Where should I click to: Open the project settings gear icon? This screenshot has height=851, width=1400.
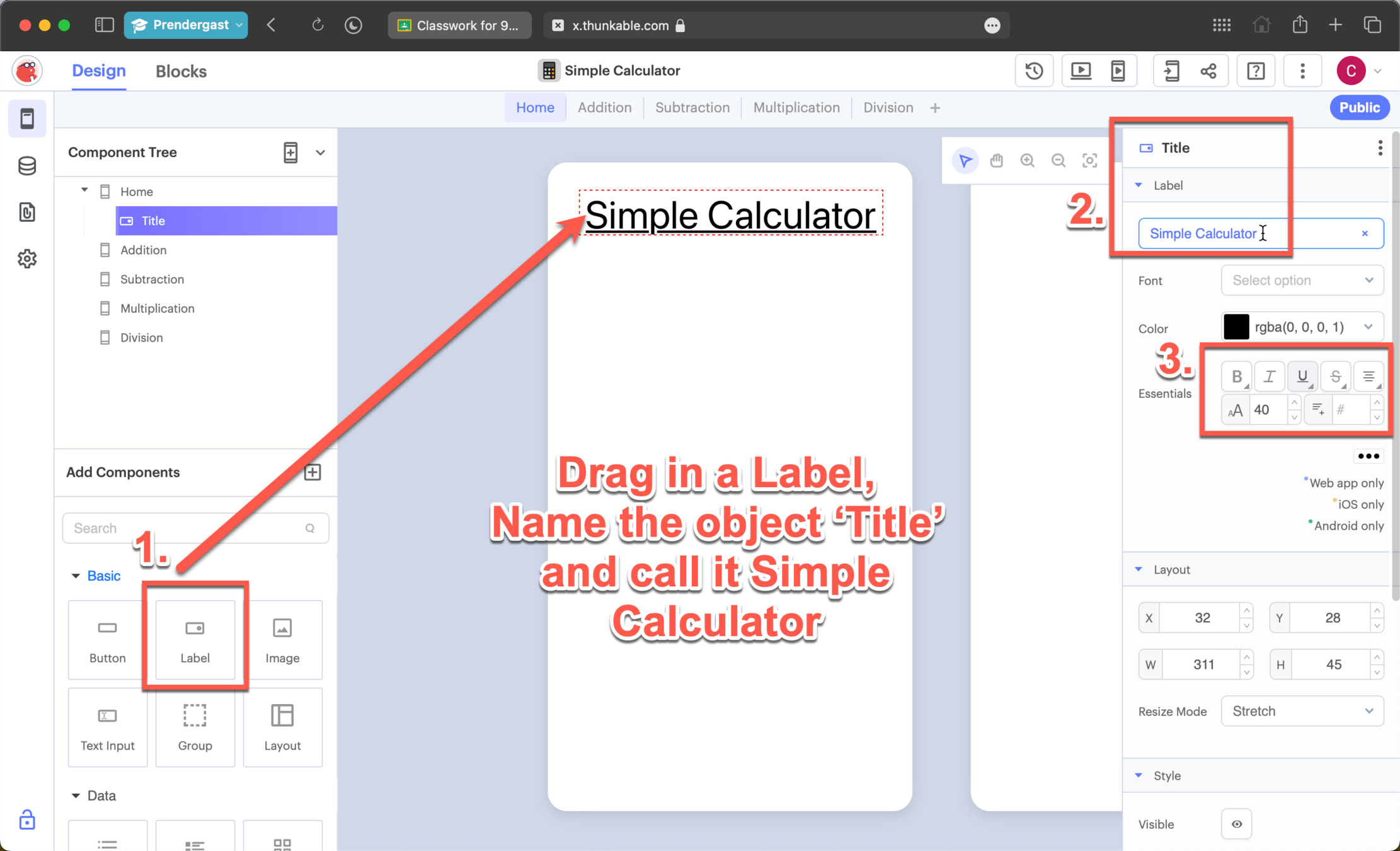pyautogui.click(x=27, y=258)
